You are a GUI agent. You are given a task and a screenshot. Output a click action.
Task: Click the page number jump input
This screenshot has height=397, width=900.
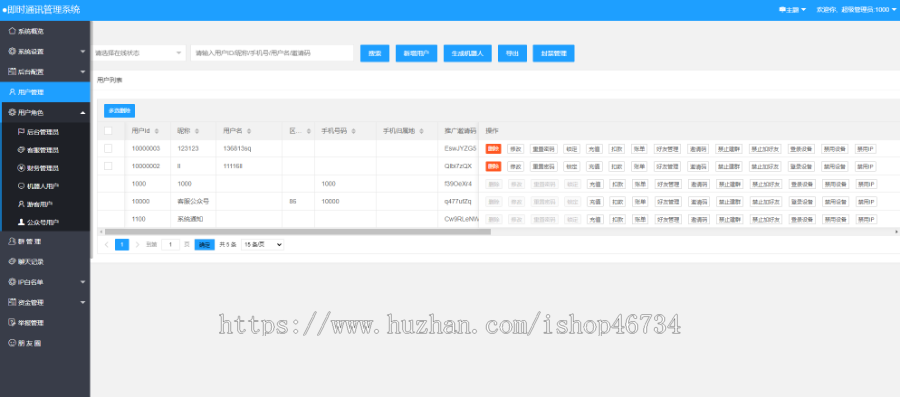point(170,244)
